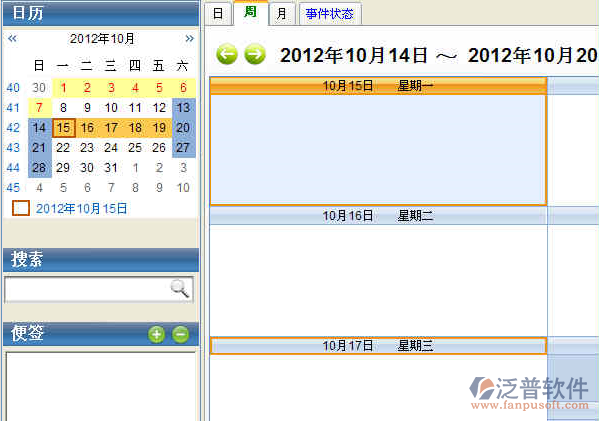Switch to the 日 day view tab
Viewport: 599px width, 421px height.
pyautogui.click(x=218, y=14)
